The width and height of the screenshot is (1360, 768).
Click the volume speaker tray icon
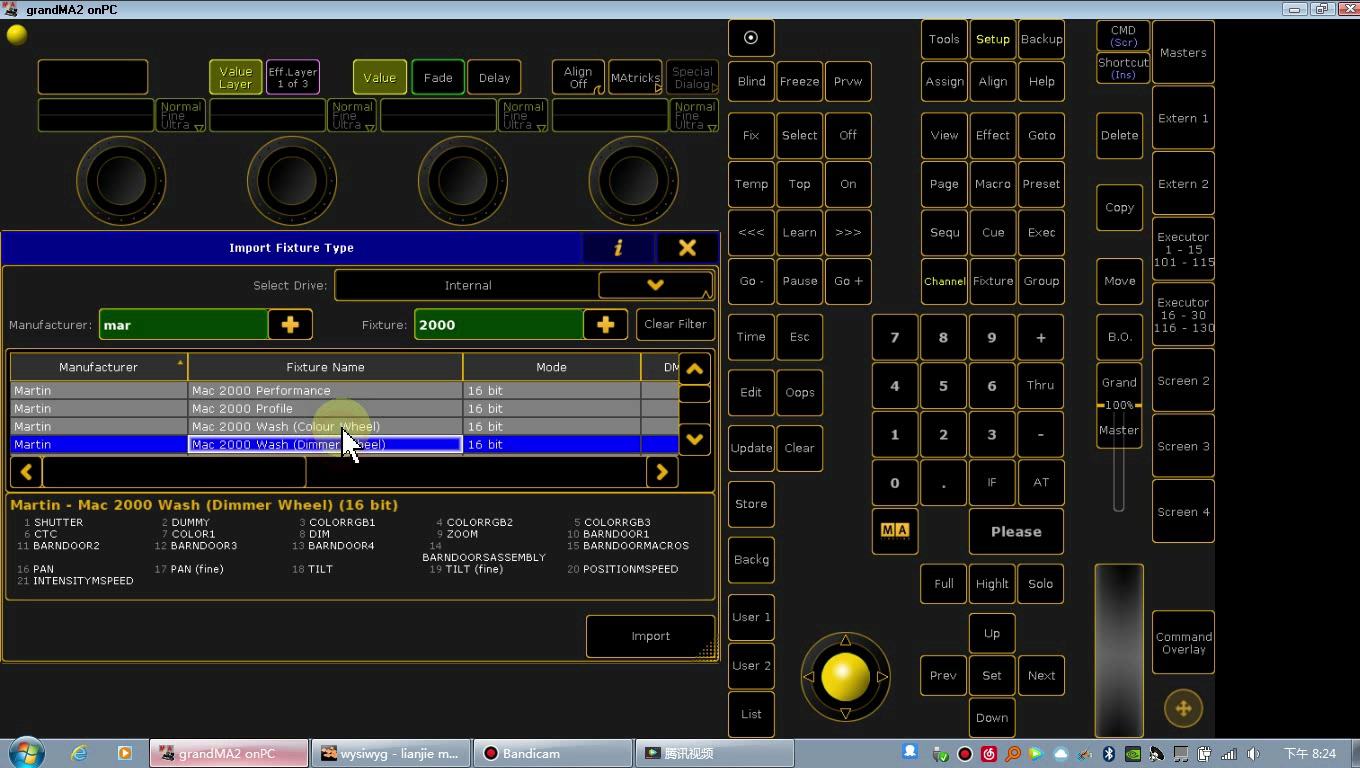(1253, 754)
